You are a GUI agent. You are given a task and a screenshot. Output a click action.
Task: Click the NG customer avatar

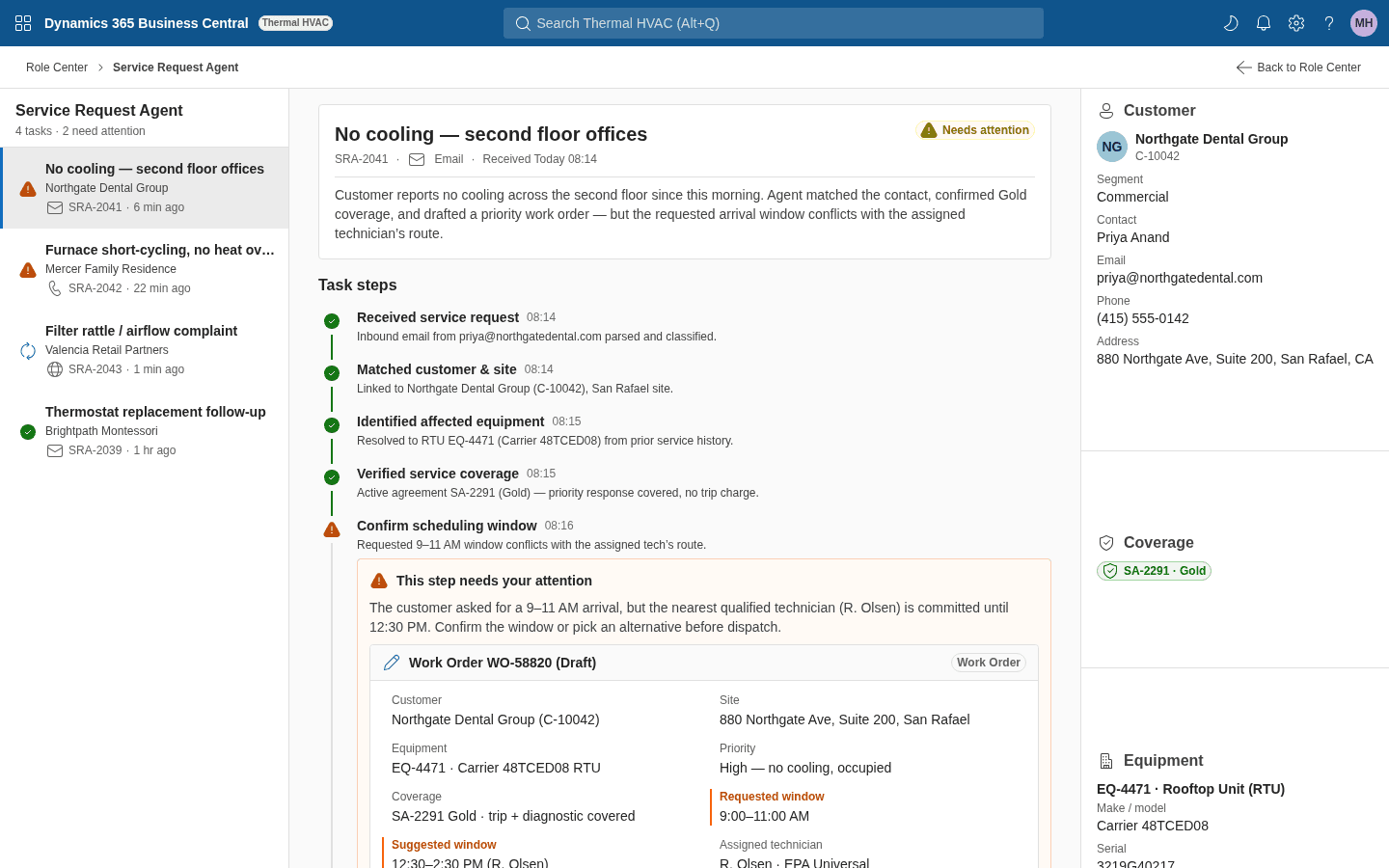[x=1112, y=147]
